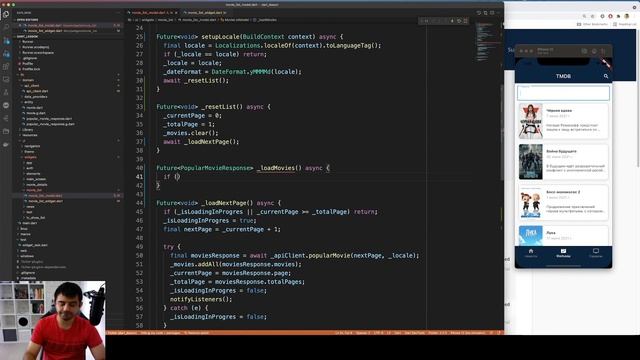
Task: Open movie_details folder in explorer
Action: tap(36, 184)
